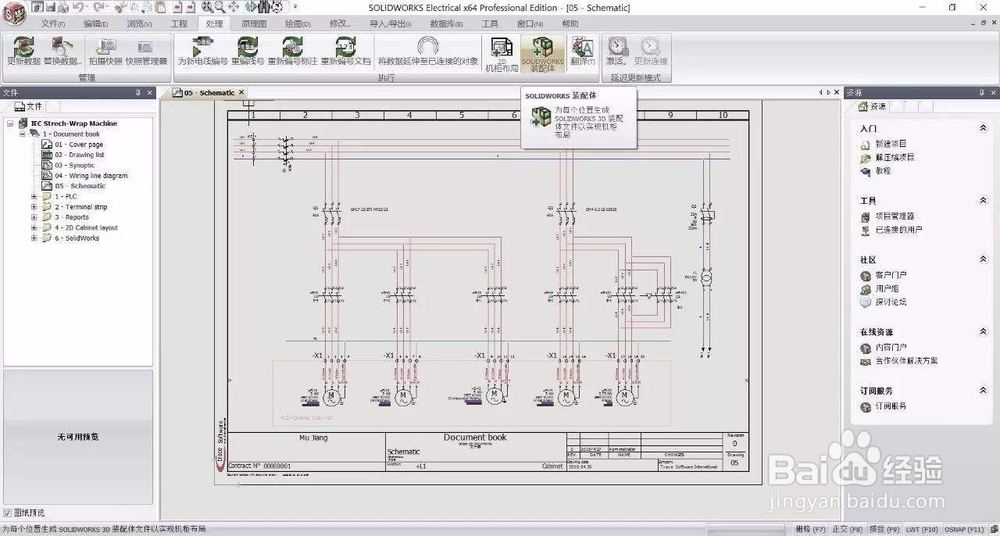Toggle LWT (F10) line weight in status bar
1000x536 pixels.
(x=922, y=529)
